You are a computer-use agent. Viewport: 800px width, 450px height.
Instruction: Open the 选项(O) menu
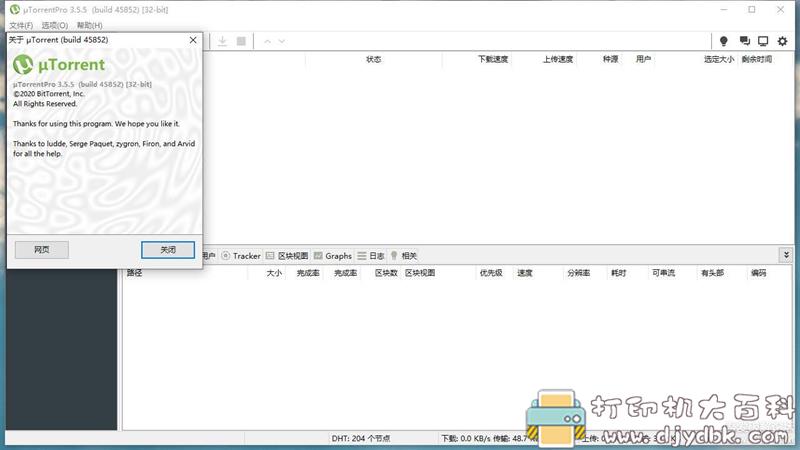pos(55,25)
